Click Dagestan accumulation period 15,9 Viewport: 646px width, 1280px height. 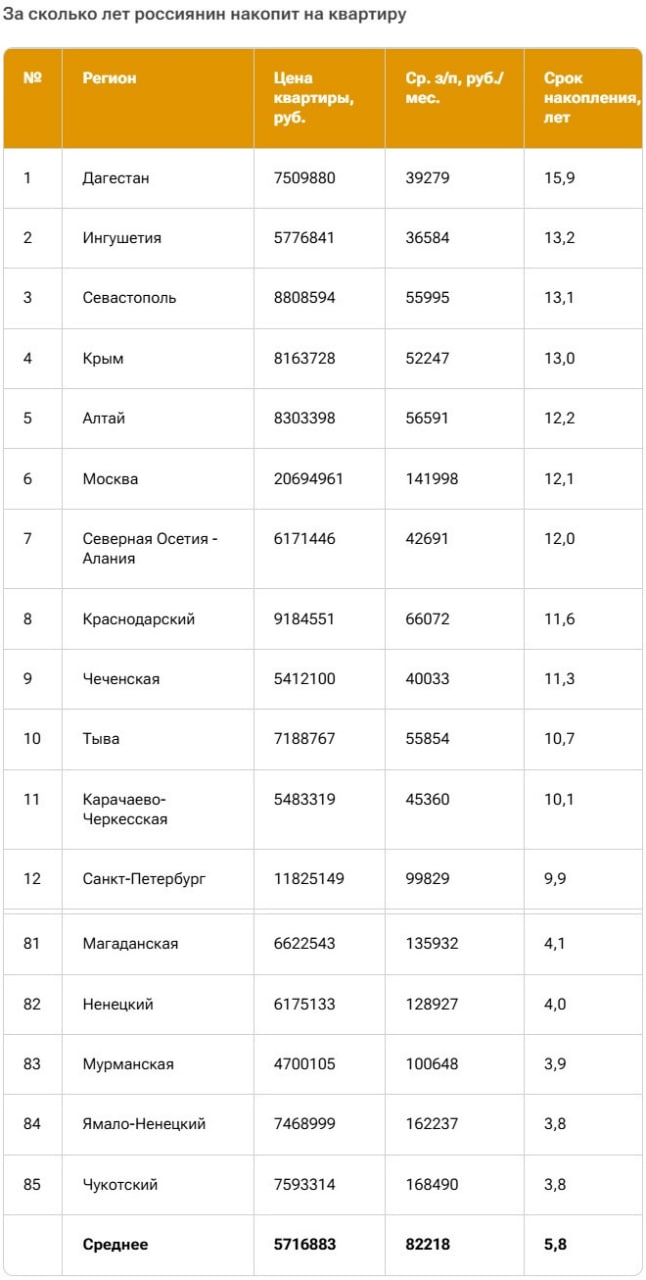[x=559, y=178]
